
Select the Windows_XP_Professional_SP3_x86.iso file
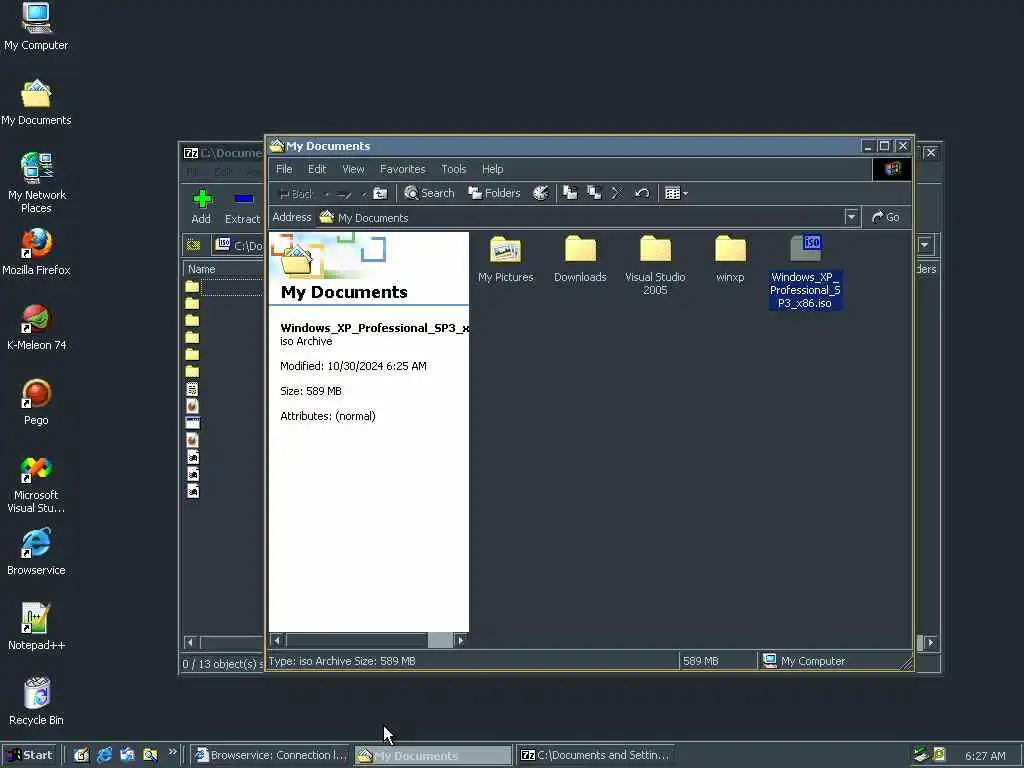805,272
